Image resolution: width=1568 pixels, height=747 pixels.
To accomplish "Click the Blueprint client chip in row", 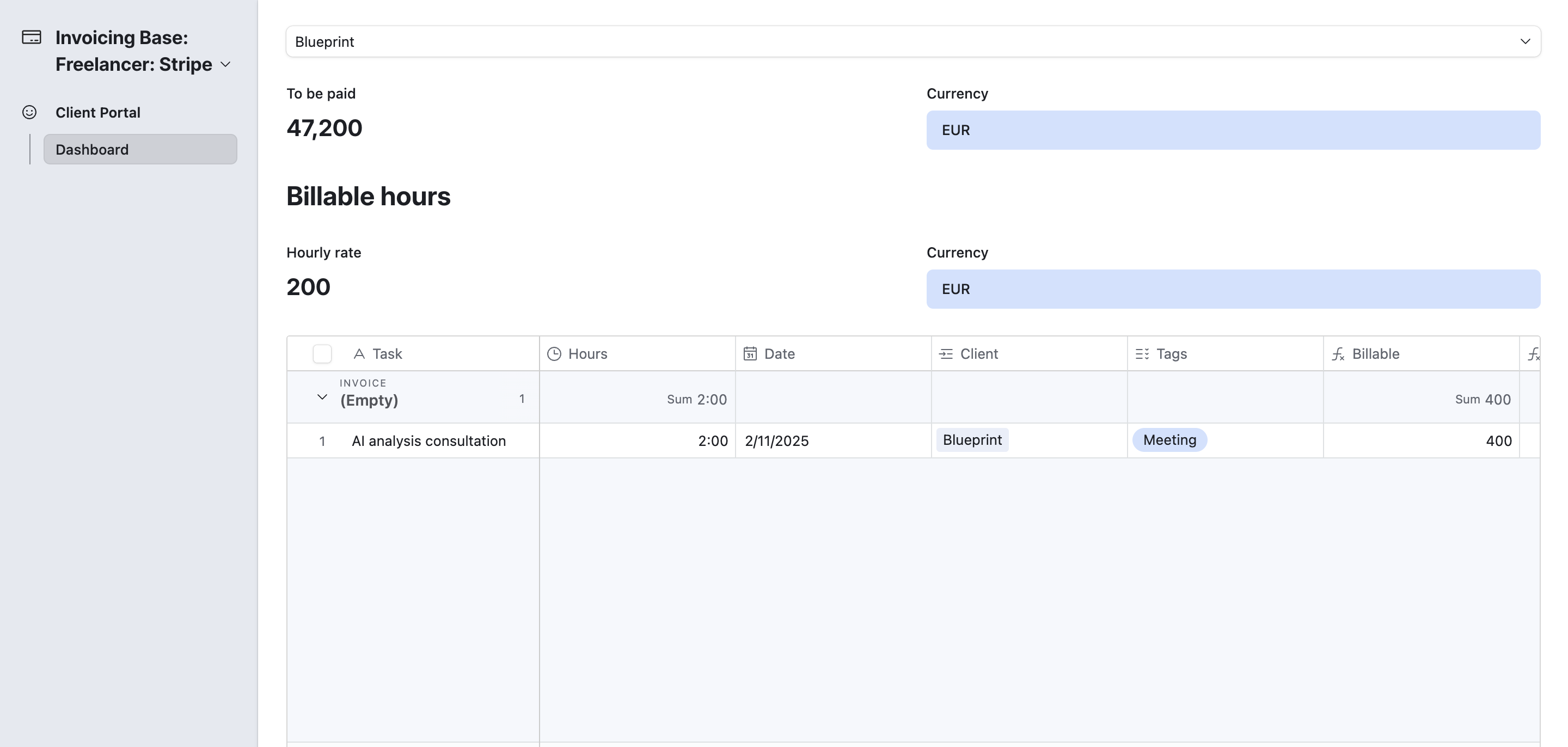I will pos(972,440).
